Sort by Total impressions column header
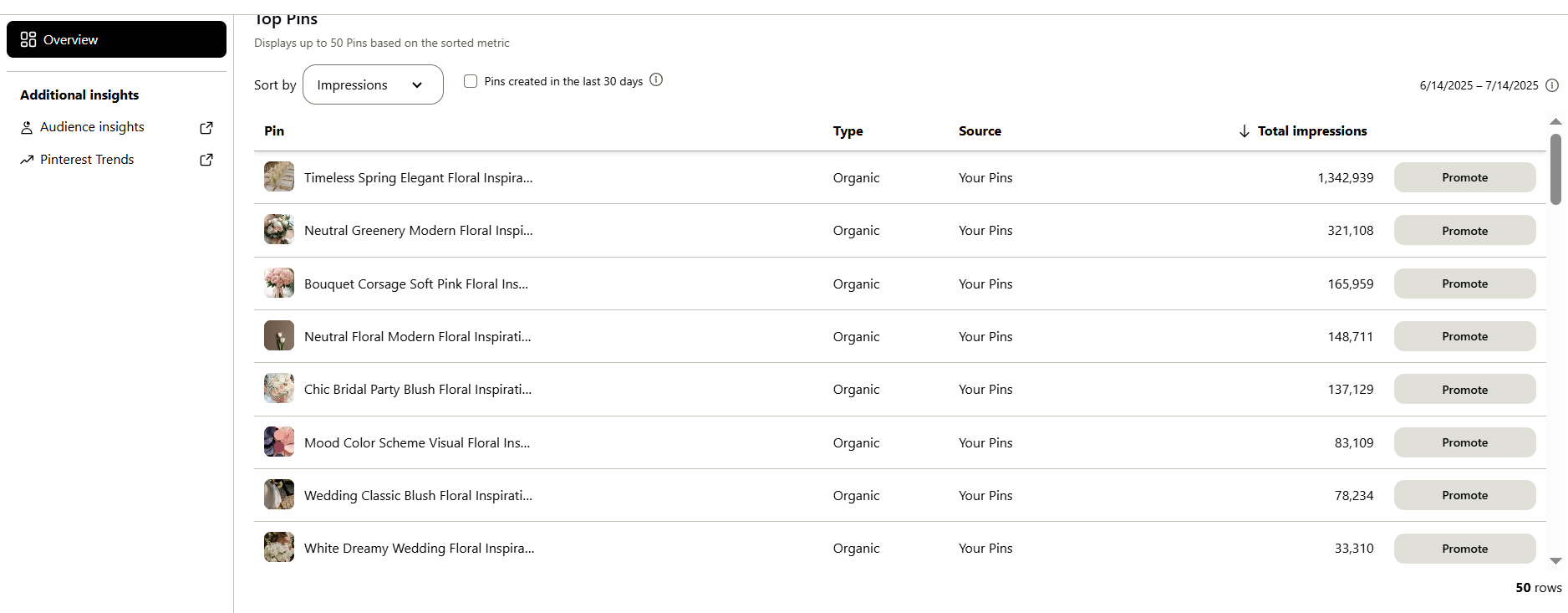The width and height of the screenshot is (1568, 613). [1312, 131]
